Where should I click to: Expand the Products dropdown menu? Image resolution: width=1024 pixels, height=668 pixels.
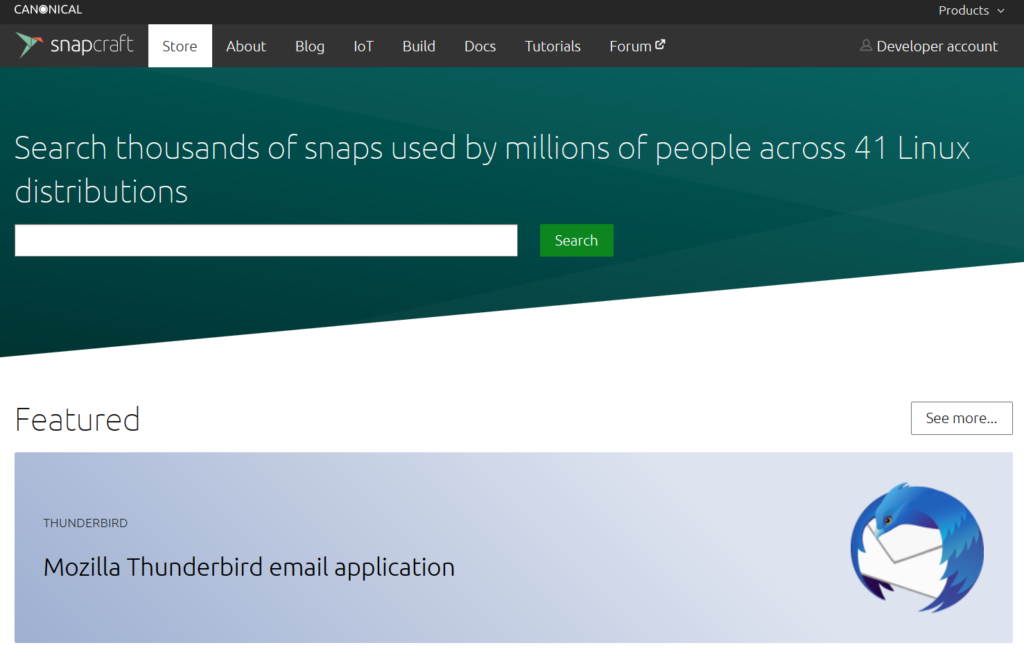tap(963, 10)
